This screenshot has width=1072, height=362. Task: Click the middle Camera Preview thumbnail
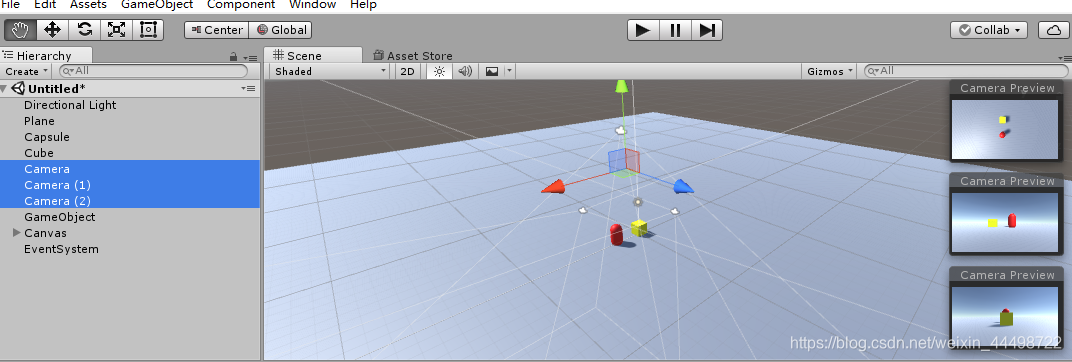click(1004, 222)
